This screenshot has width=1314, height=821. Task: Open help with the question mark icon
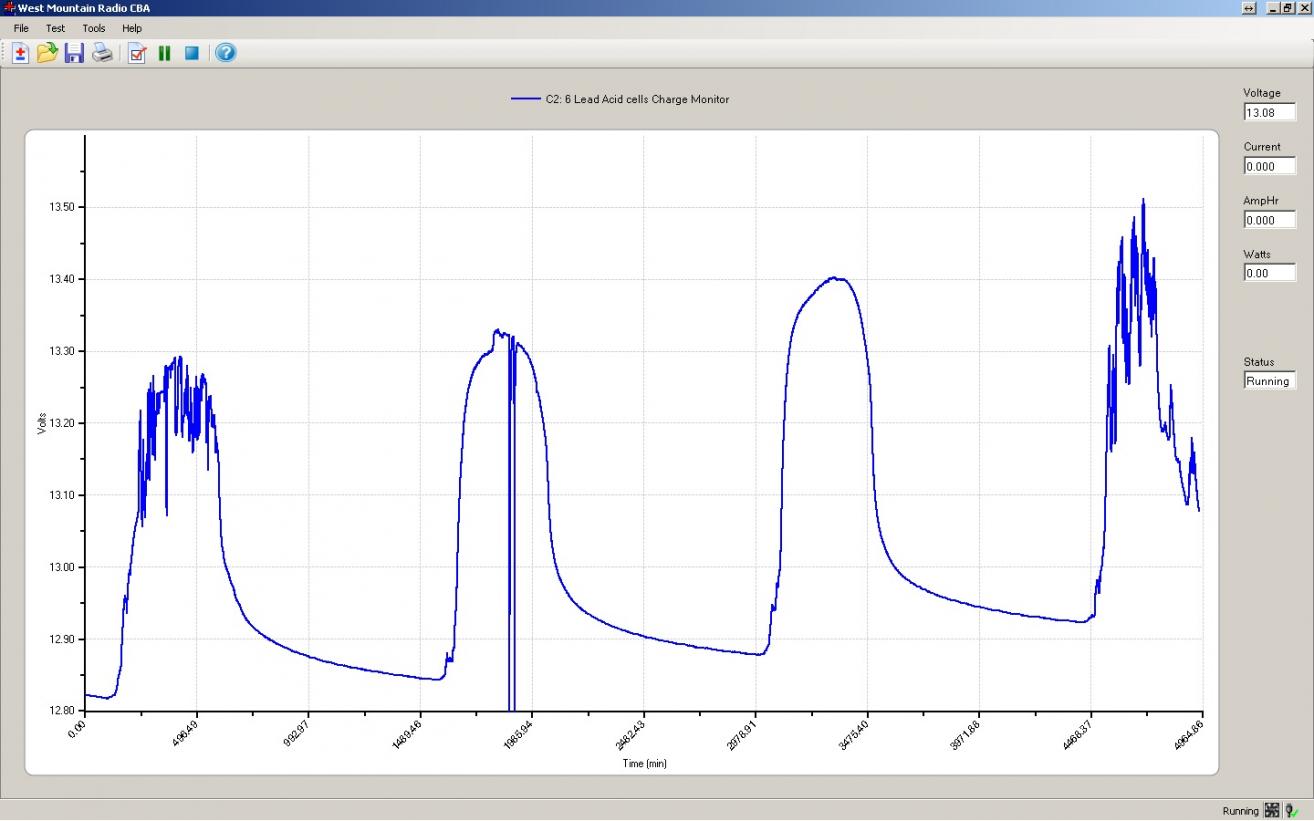226,53
